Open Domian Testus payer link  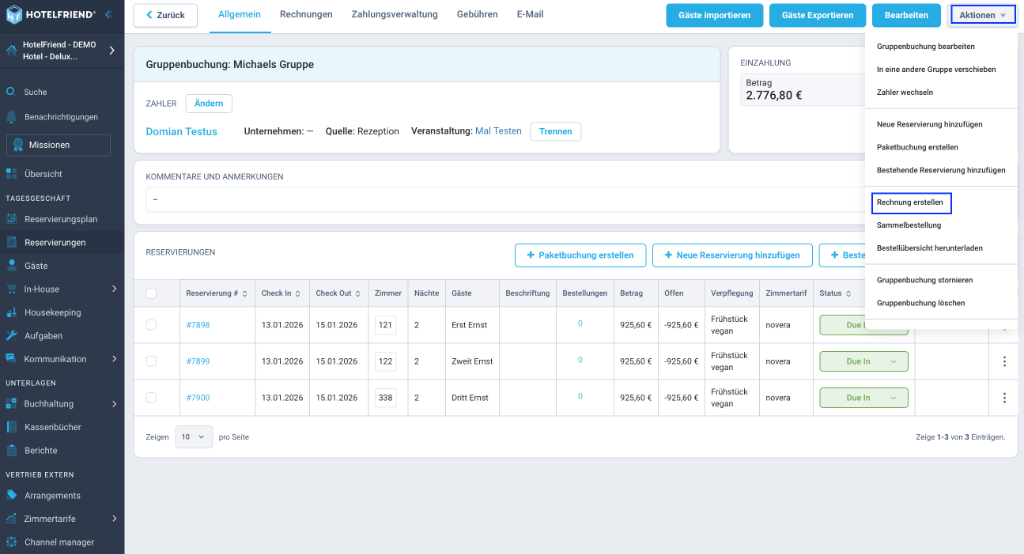click(x=182, y=131)
